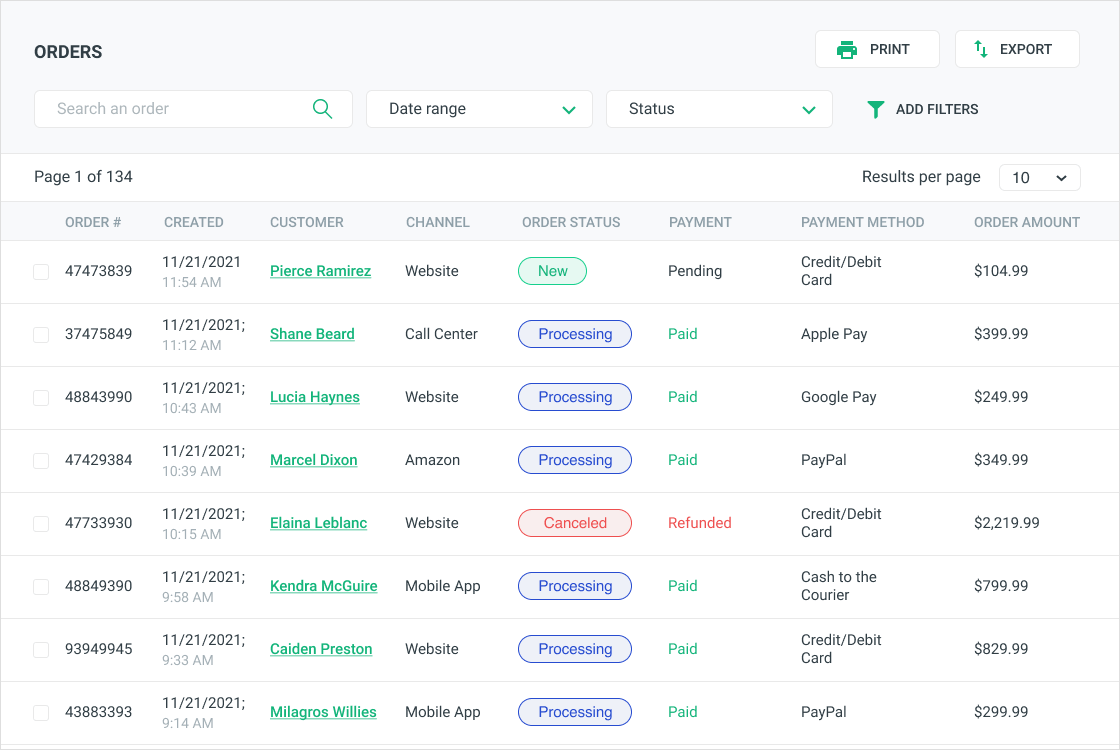Open the Date range dropdown
This screenshot has width=1120, height=750.
click(479, 109)
